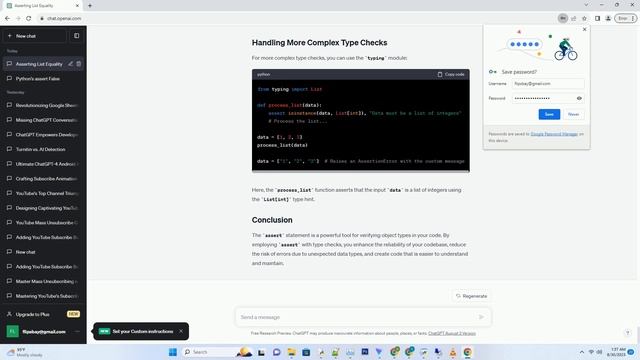This screenshot has width=640, height=360.
Task: Click Regenerate response button
Action: [471, 296]
